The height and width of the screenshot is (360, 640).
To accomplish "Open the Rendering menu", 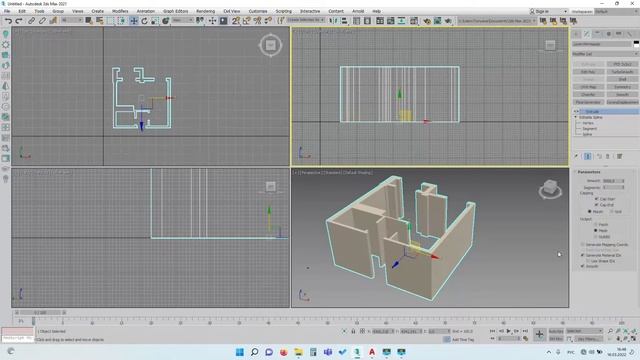I will (205, 11).
